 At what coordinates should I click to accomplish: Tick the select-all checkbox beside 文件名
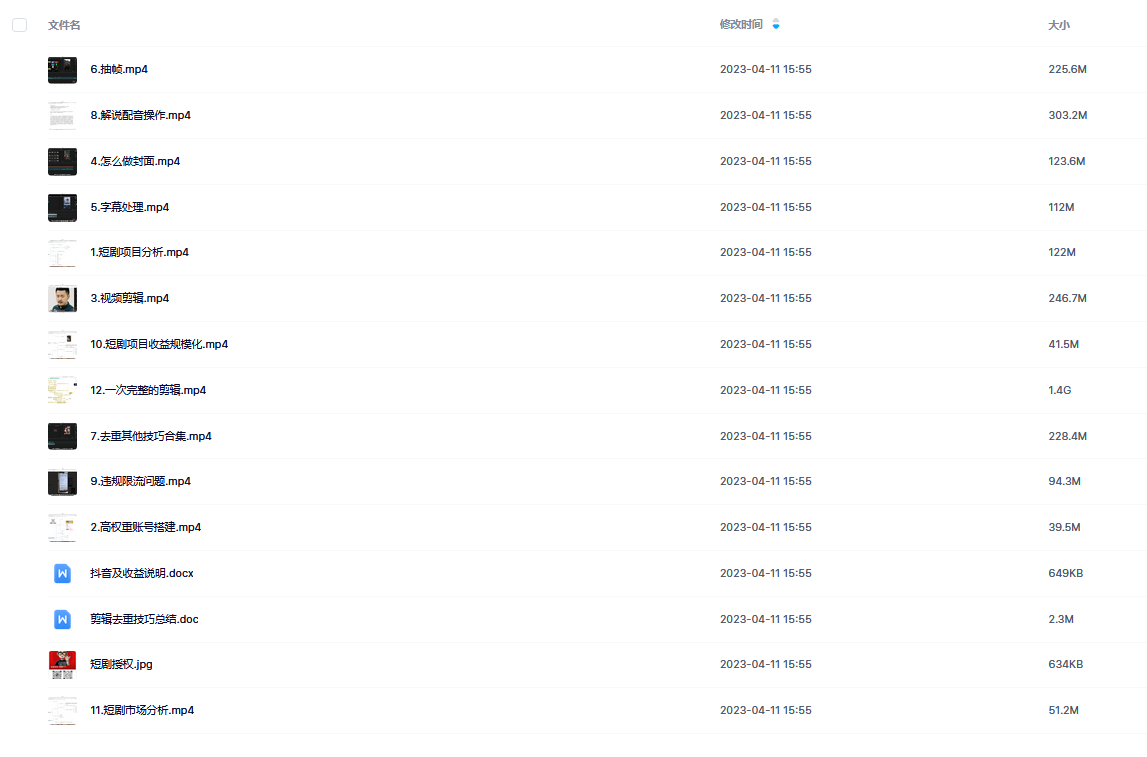(20, 25)
